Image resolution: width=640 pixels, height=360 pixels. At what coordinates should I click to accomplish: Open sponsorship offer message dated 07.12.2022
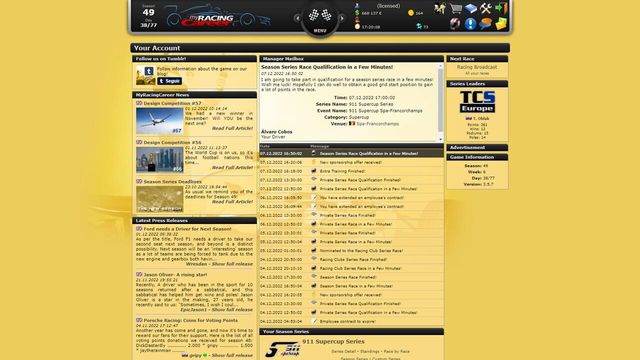coord(351,162)
